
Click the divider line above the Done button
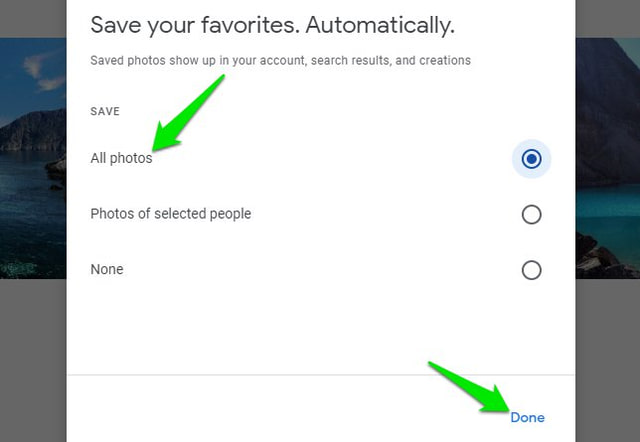(320, 375)
